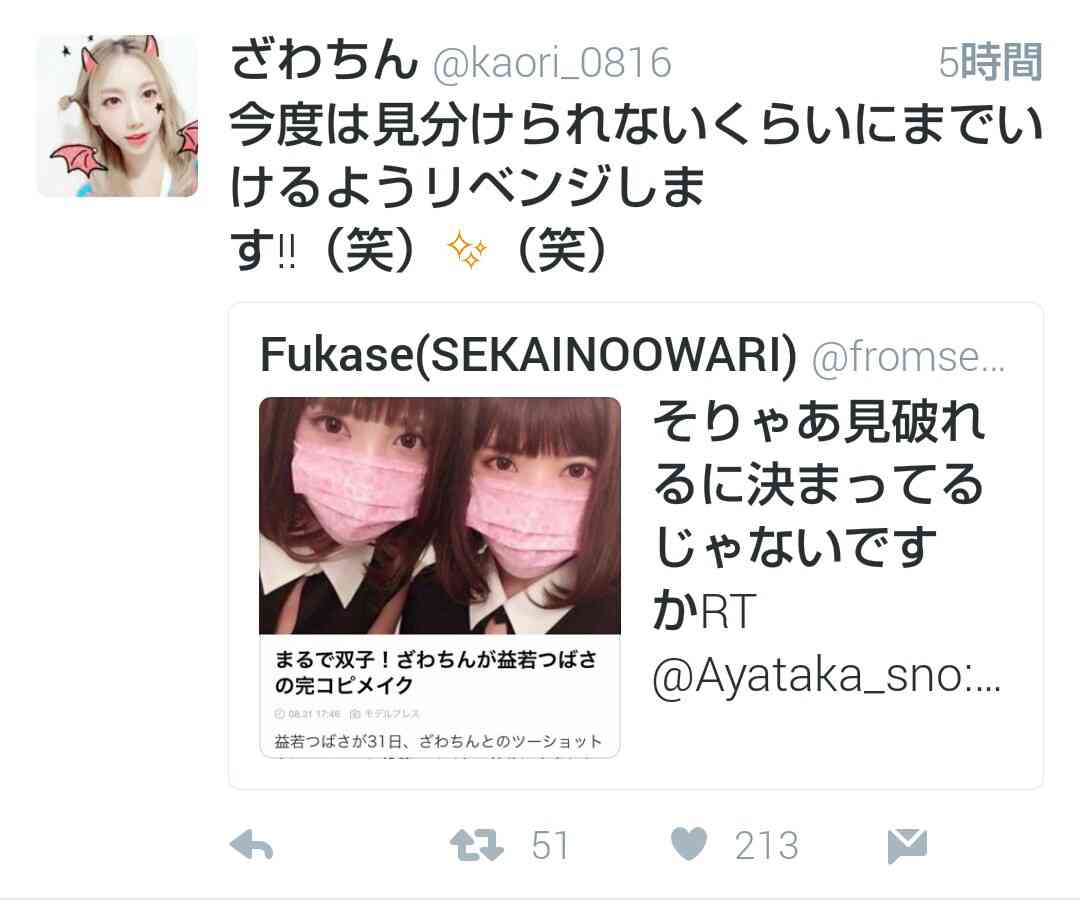Tap the retweet count 51
1080x900 pixels.
coord(550,846)
